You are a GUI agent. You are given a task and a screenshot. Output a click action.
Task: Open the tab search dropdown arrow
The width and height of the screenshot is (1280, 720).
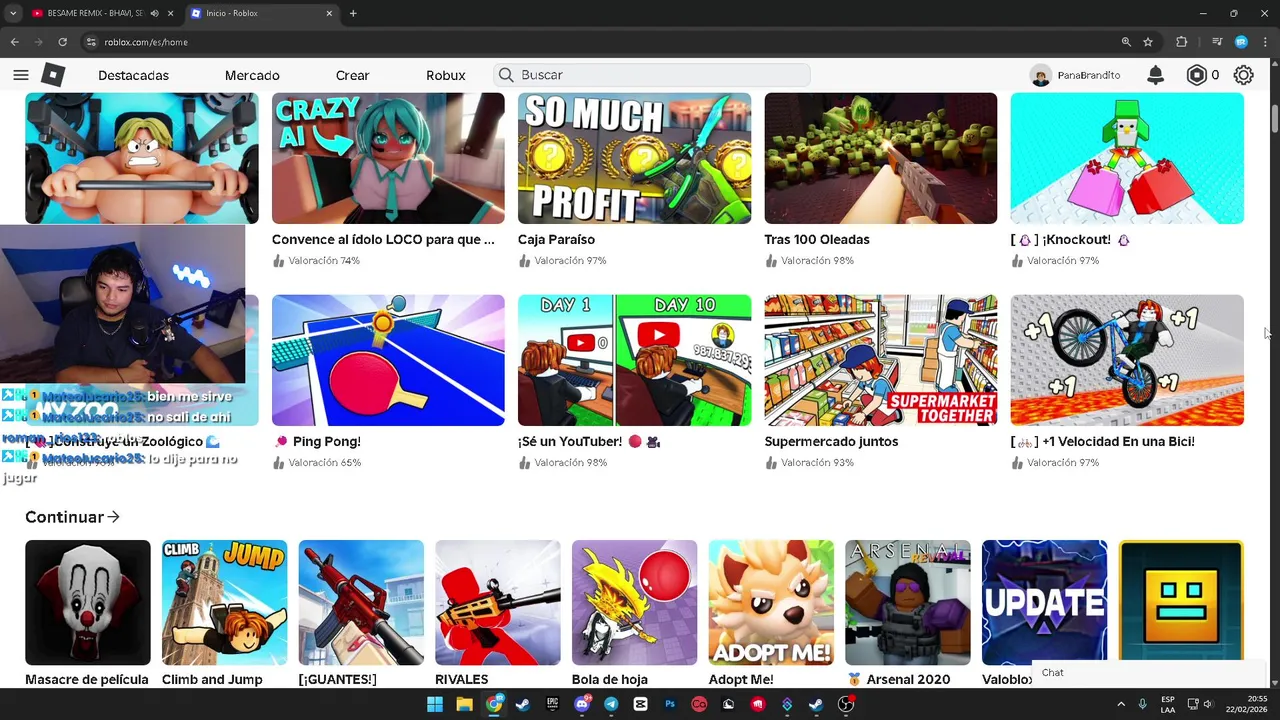coord(13,13)
